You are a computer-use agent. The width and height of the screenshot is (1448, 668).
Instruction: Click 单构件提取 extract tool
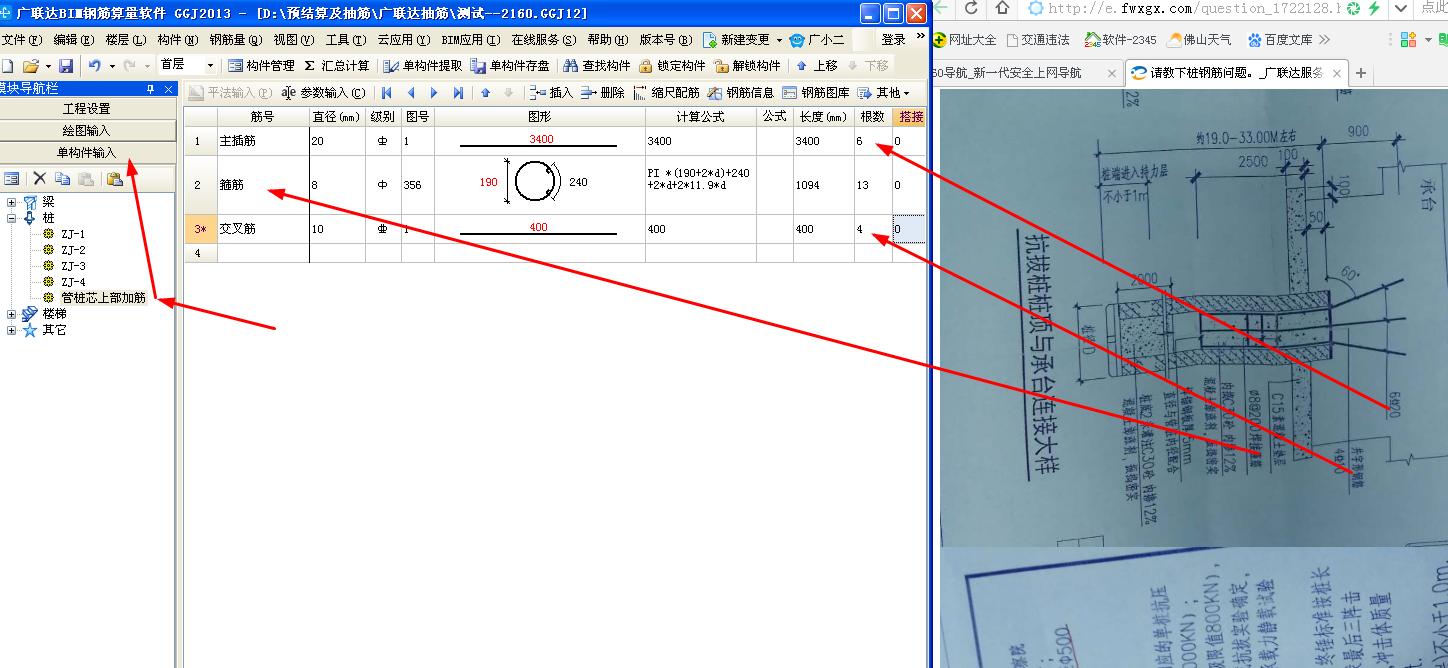pyautogui.click(x=423, y=66)
